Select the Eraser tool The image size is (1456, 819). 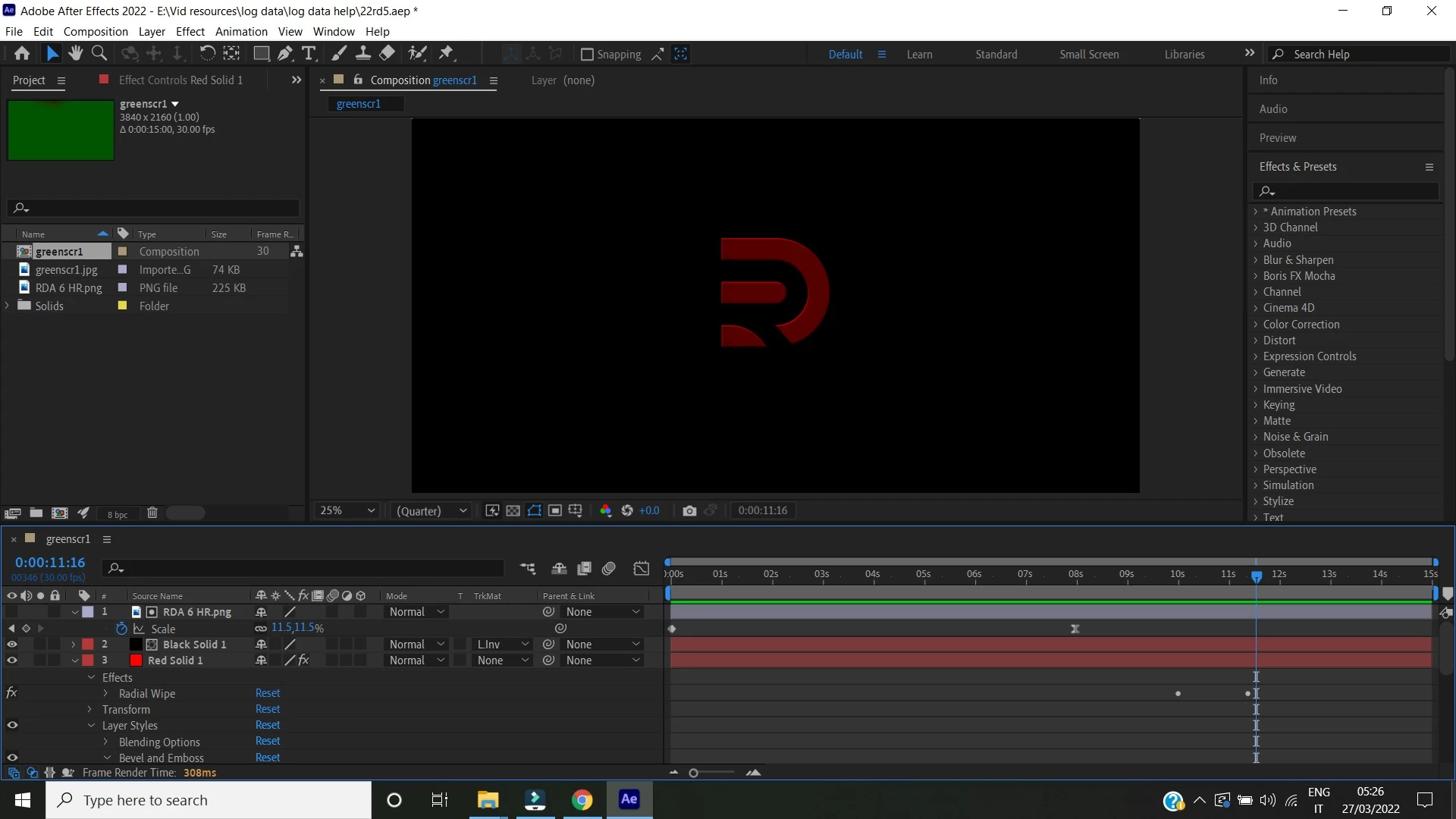click(387, 53)
